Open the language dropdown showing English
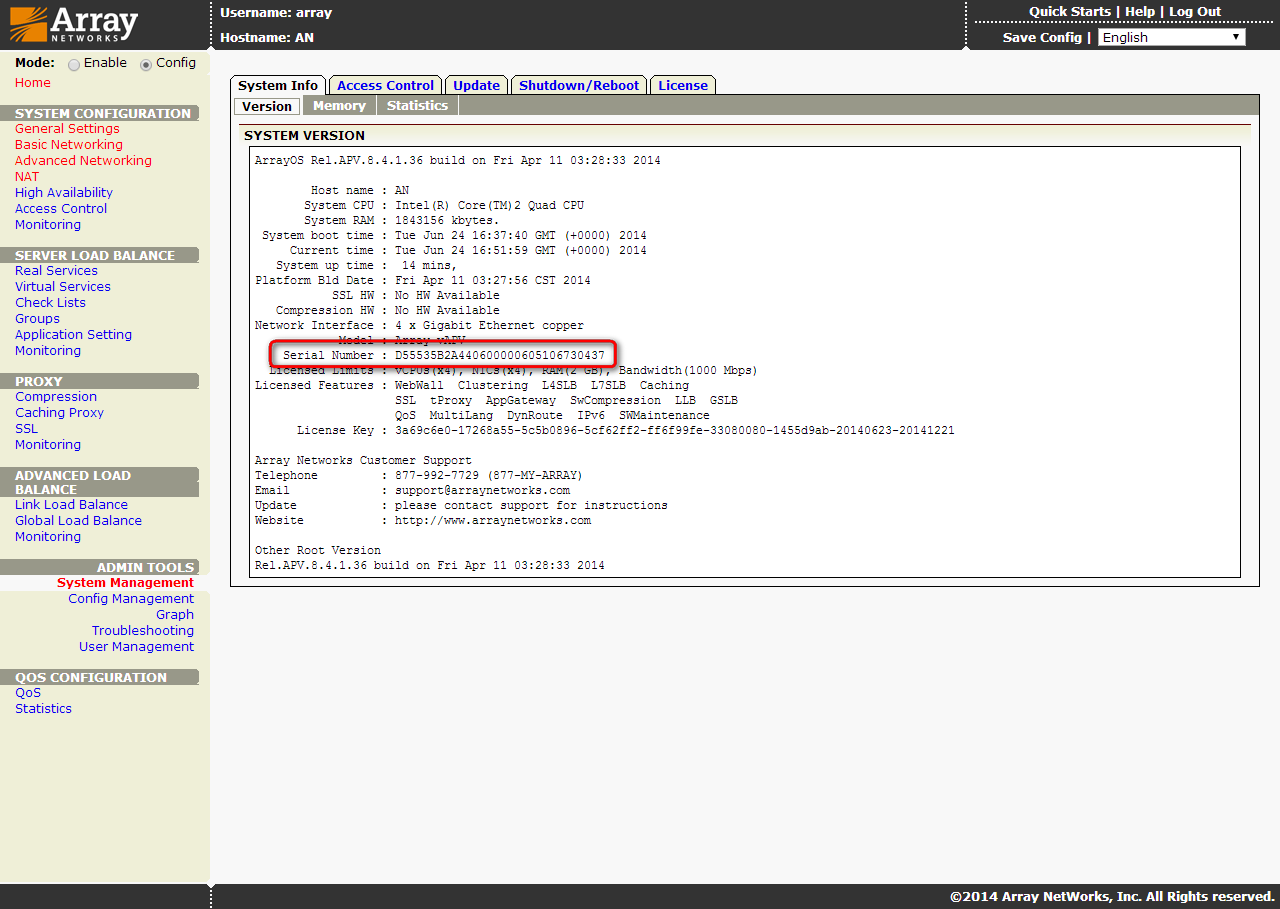 [1171, 37]
